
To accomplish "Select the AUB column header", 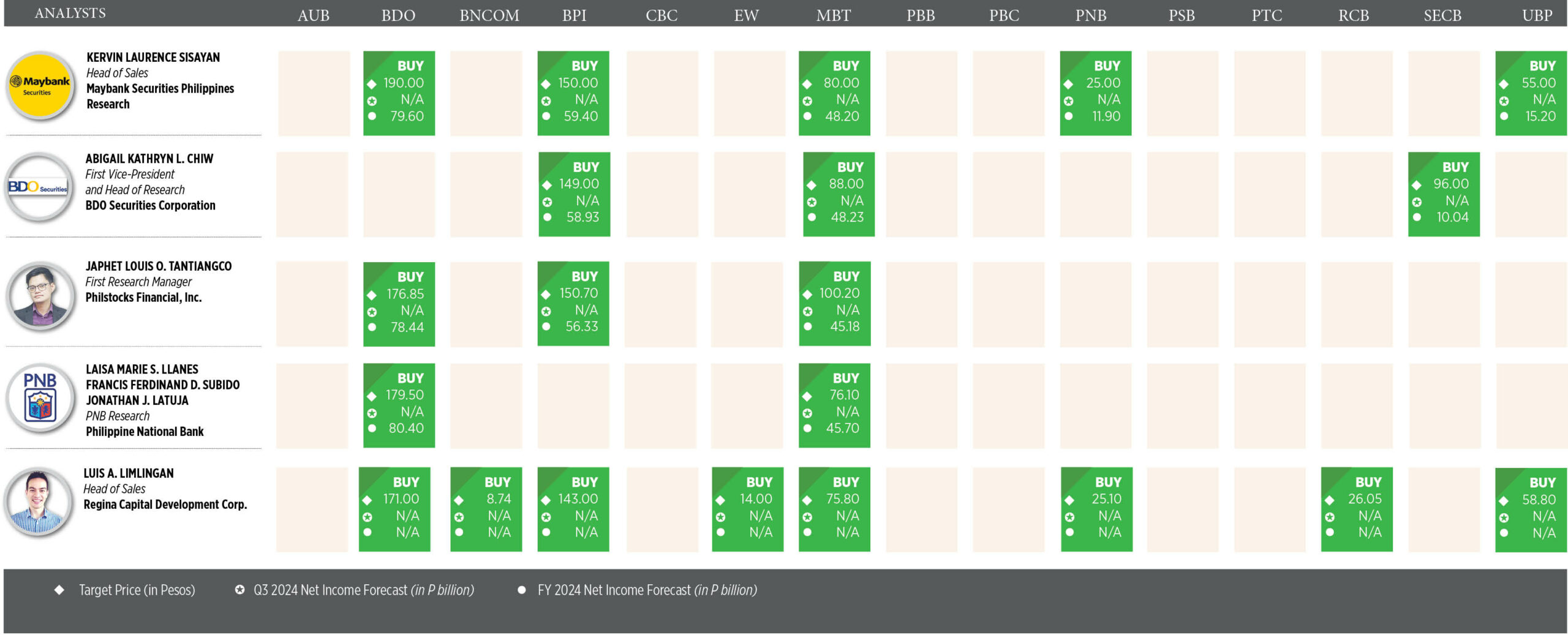I will point(313,15).
